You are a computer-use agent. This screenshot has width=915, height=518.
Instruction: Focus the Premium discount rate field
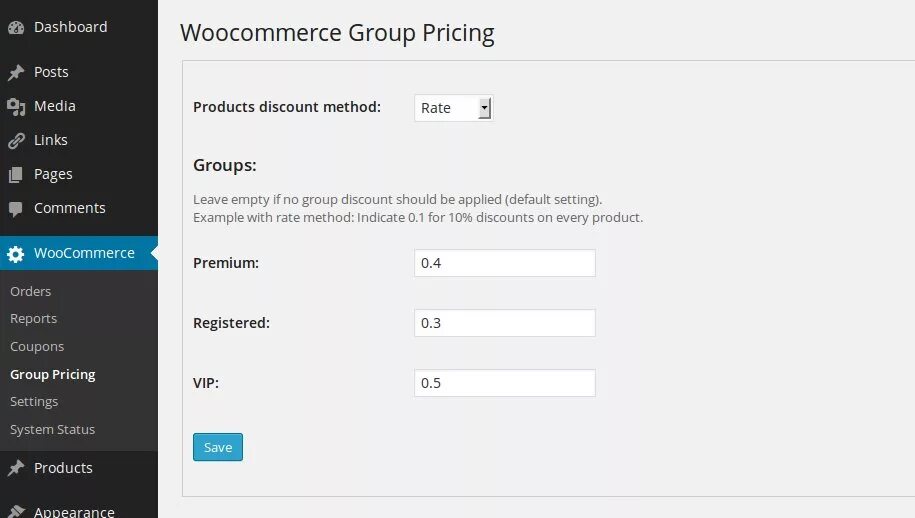(x=504, y=263)
